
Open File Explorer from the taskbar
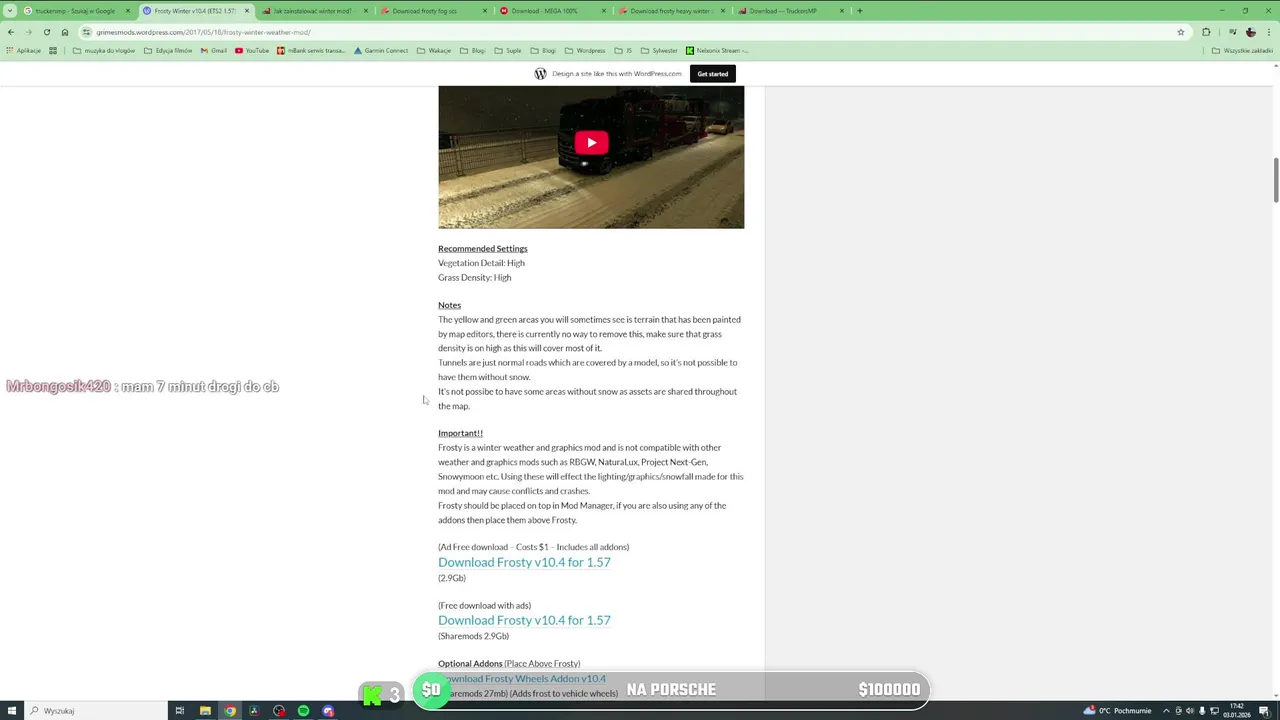(205, 711)
